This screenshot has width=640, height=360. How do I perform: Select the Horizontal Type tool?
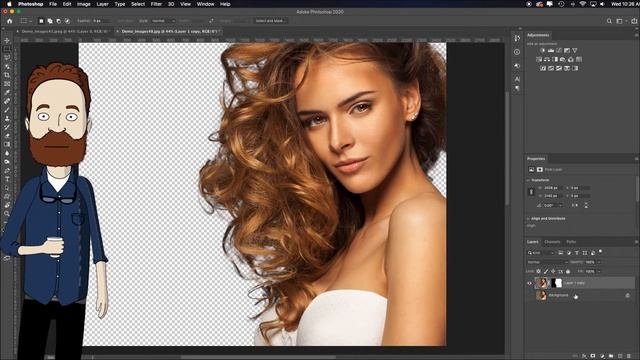(7, 179)
